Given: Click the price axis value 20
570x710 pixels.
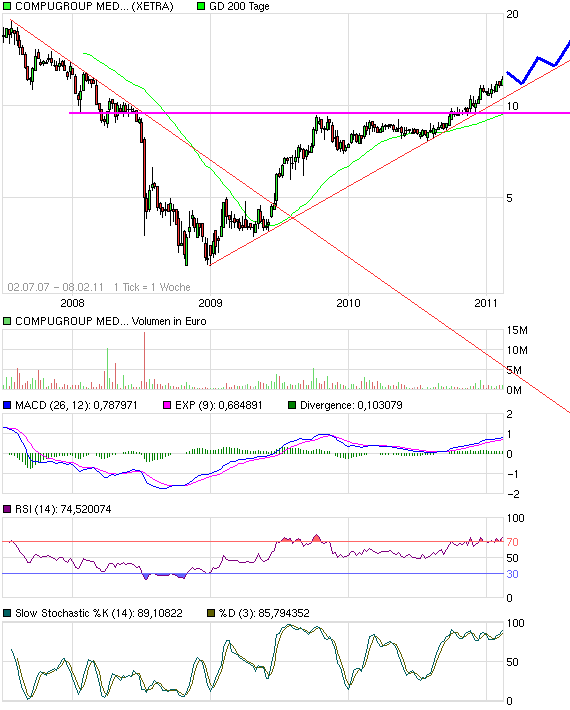Looking at the screenshot, I should pos(513,14).
